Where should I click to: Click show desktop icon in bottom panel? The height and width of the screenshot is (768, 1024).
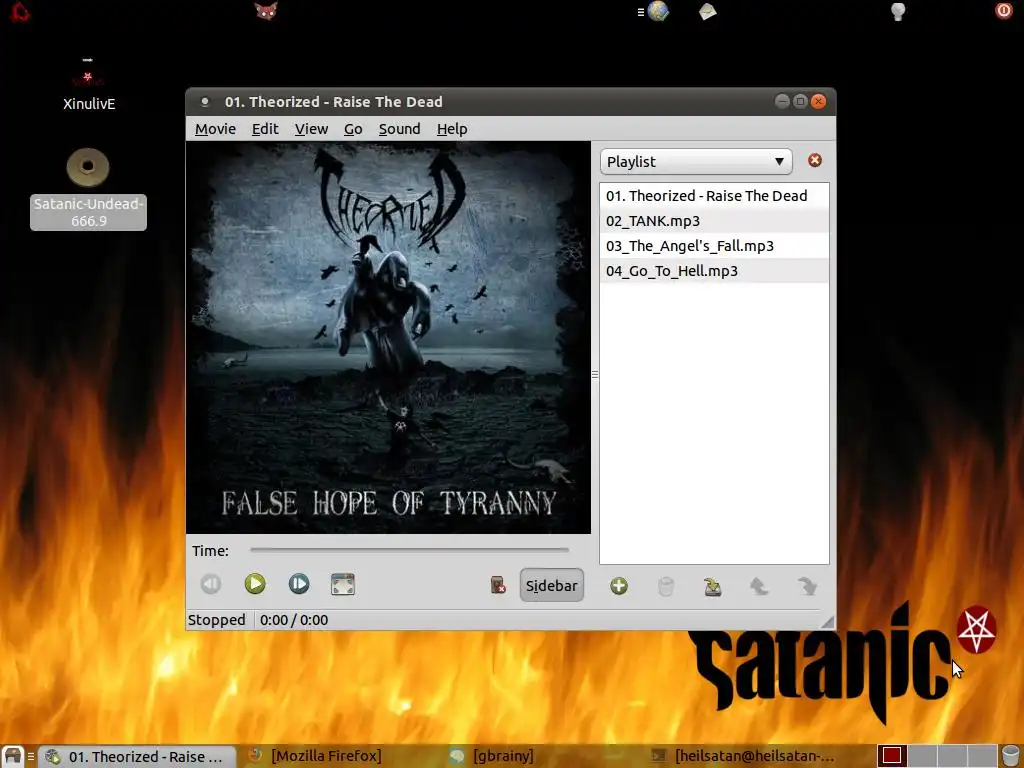coord(13,756)
